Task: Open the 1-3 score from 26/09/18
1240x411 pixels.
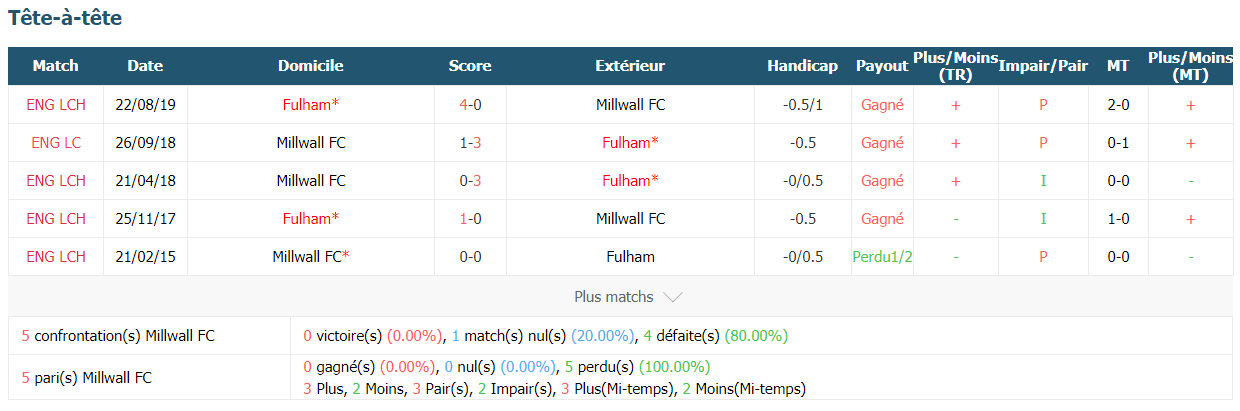Action: [470, 142]
